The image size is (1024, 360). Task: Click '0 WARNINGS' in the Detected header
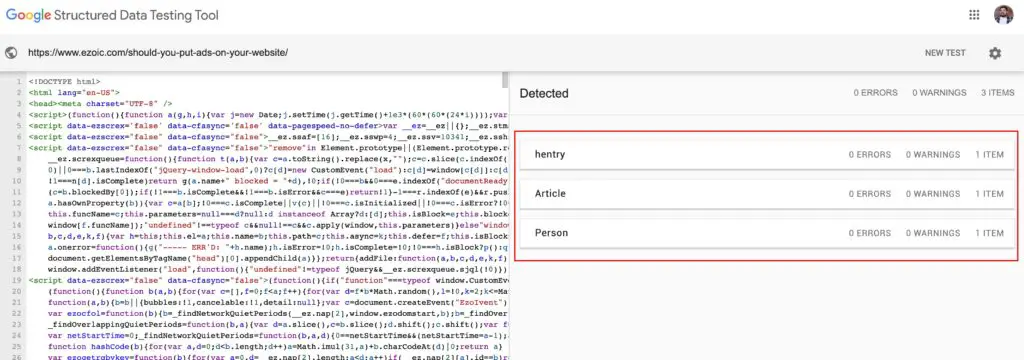tap(939, 93)
